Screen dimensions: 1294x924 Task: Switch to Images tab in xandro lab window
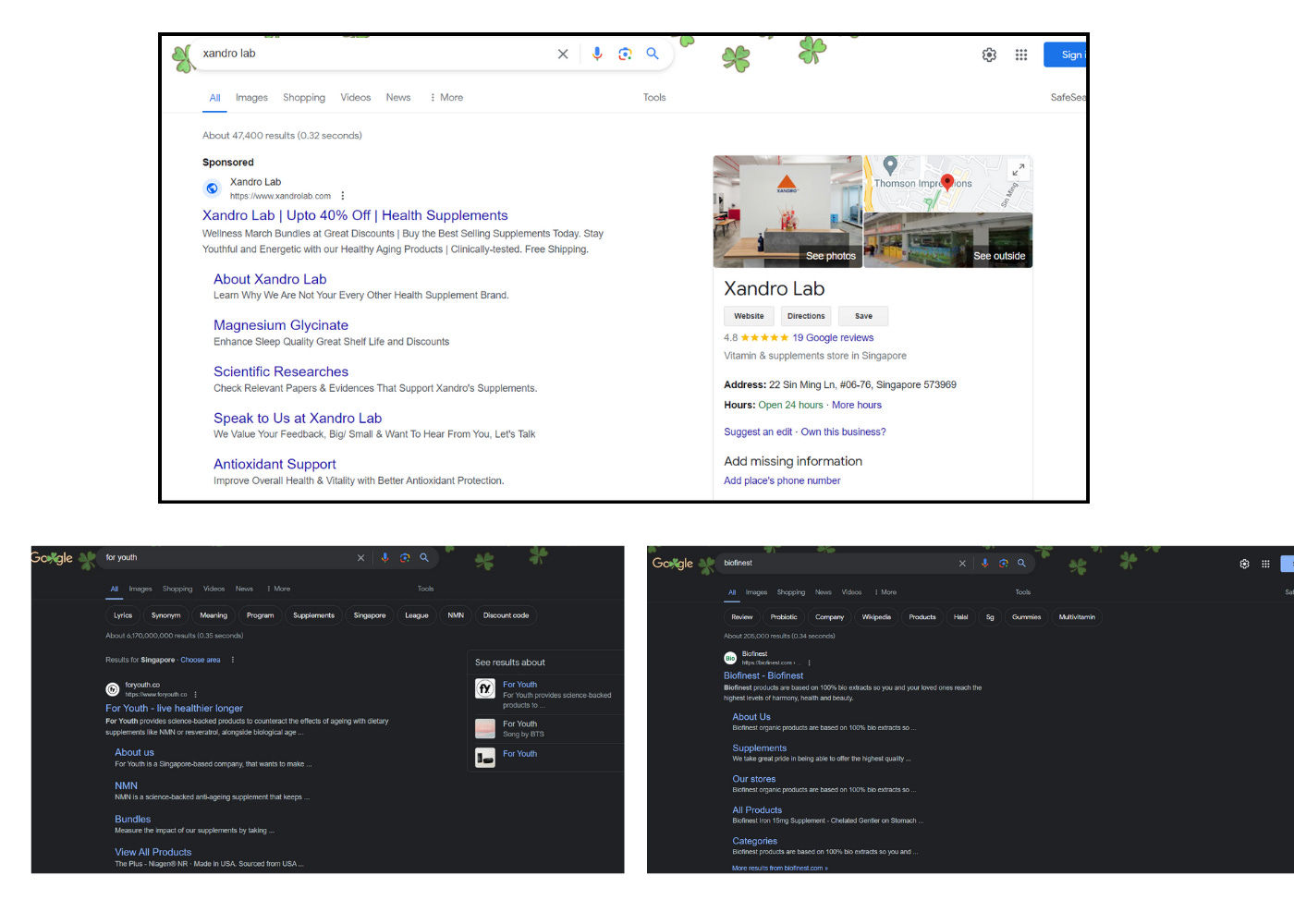pyautogui.click(x=251, y=97)
